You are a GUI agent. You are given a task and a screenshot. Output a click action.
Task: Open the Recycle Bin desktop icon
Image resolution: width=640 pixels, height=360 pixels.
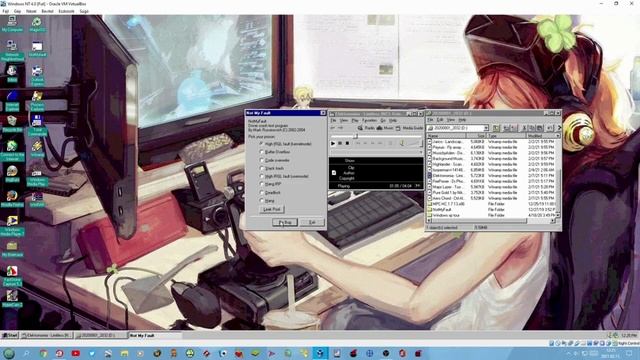(12, 124)
